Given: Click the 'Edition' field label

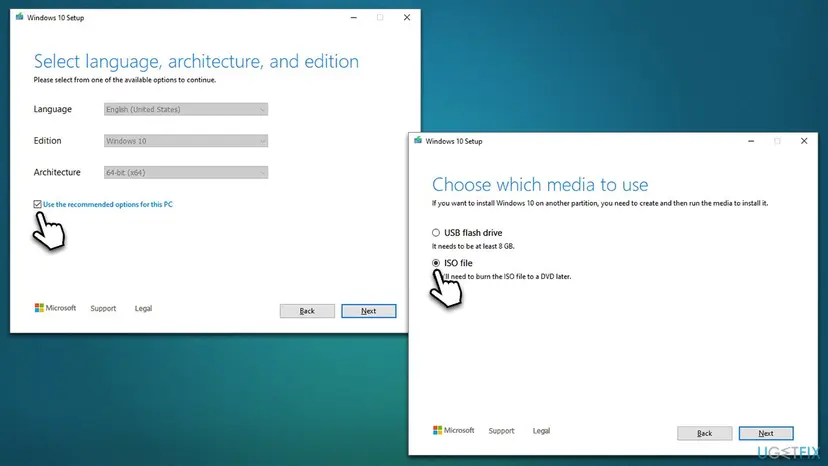Looking at the screenshot, I should 48,141.
